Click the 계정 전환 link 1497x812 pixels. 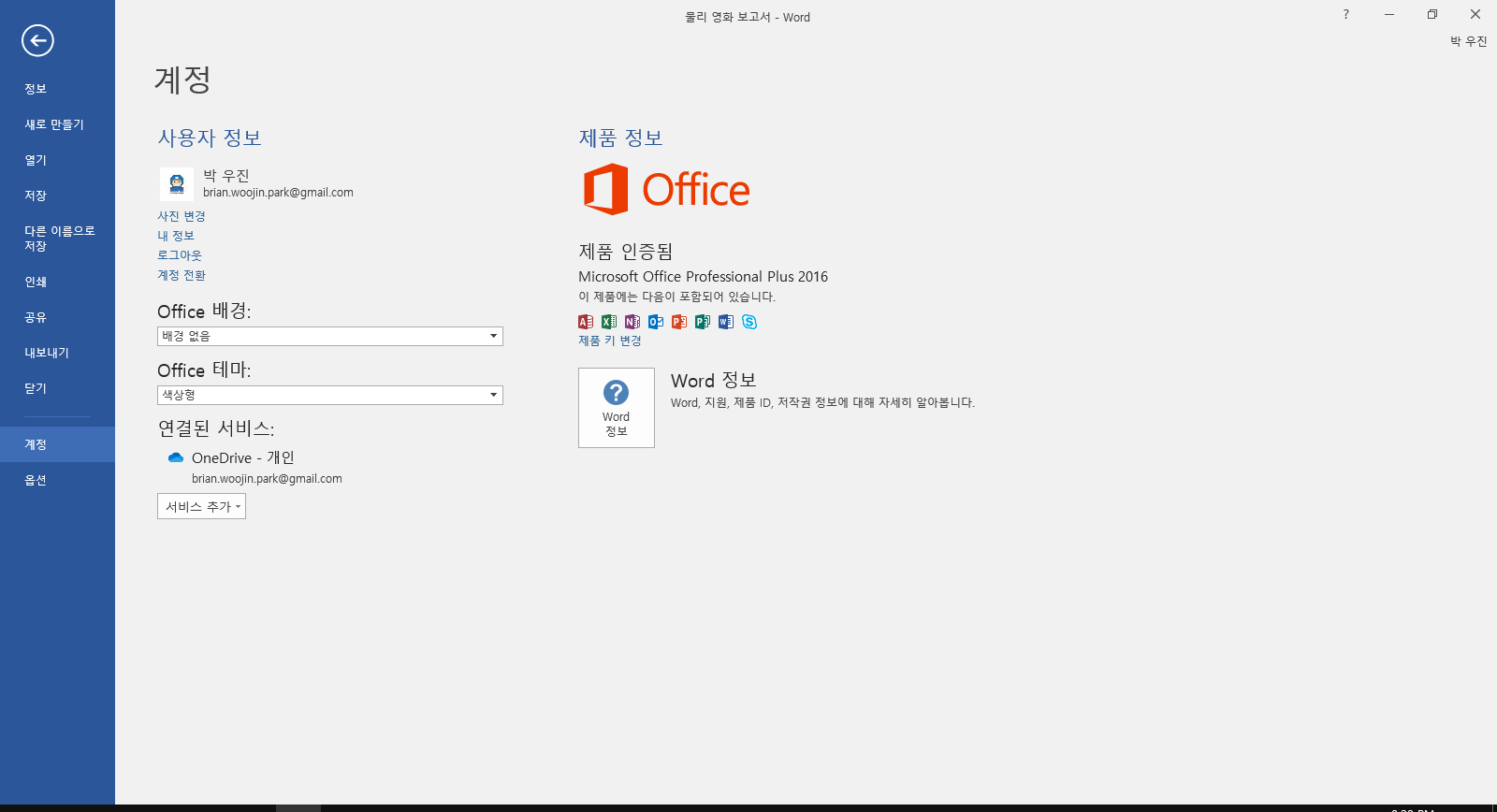pos(182,275)
